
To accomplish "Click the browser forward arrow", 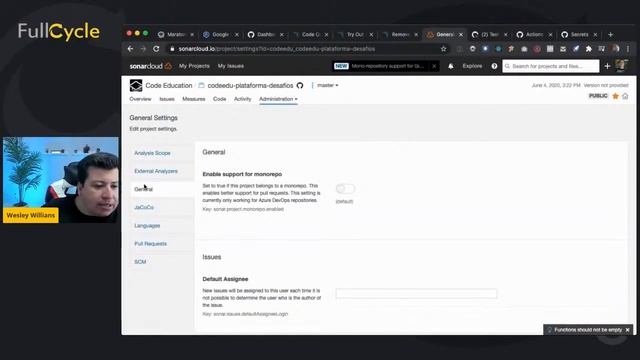I will click(x=143, y=49).
